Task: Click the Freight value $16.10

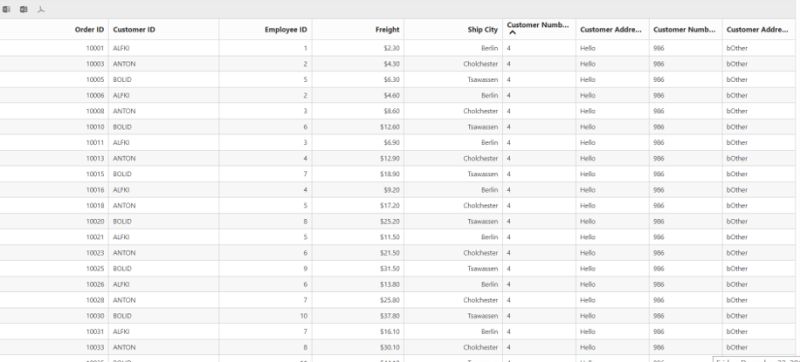Action: tap(390, 331)
